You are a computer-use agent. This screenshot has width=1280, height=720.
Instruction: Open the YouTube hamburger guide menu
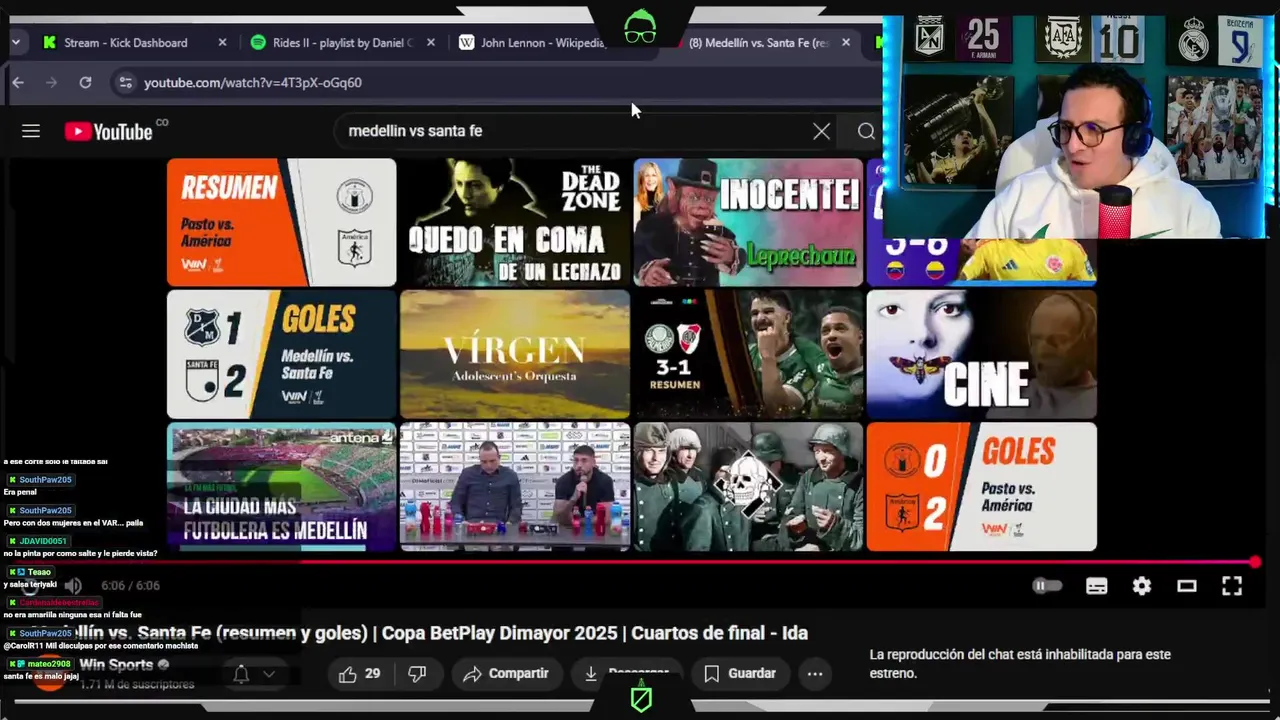(31, 131)
